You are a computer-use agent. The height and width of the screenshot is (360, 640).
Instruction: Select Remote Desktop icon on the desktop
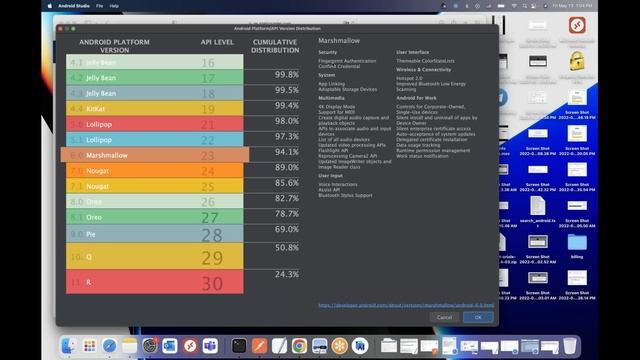click(577, 25)
